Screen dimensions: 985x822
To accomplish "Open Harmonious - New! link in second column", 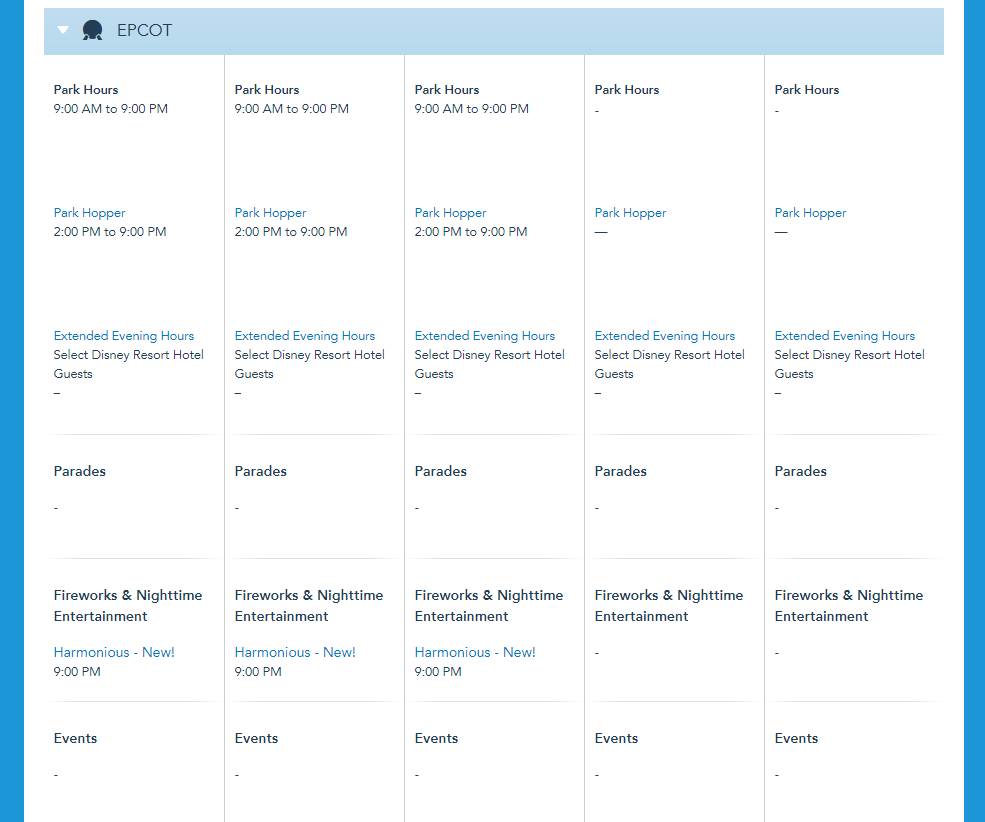I will click(295, 652).
